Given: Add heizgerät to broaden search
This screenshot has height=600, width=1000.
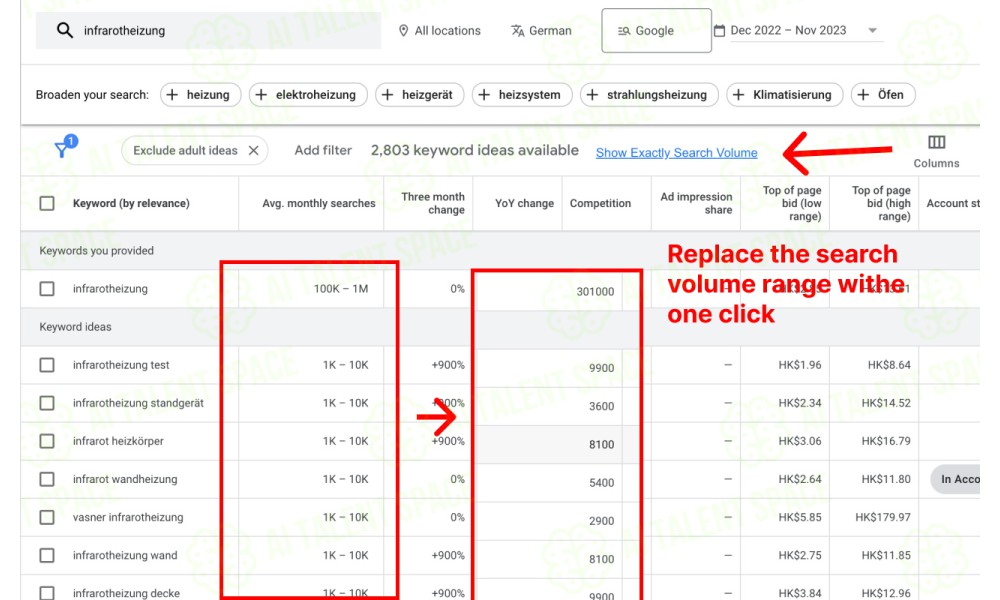Looking at the screenshot, I should point(420,95).
